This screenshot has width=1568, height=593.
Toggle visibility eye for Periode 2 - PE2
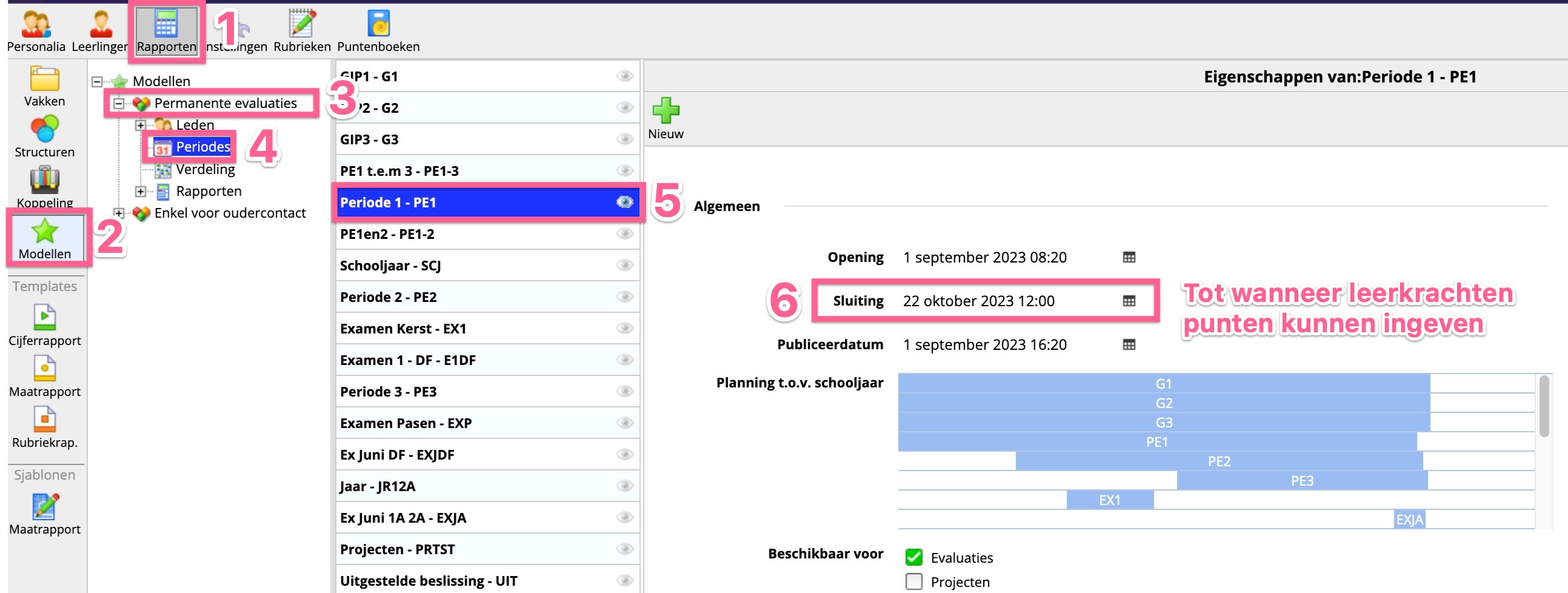(624, 297)
